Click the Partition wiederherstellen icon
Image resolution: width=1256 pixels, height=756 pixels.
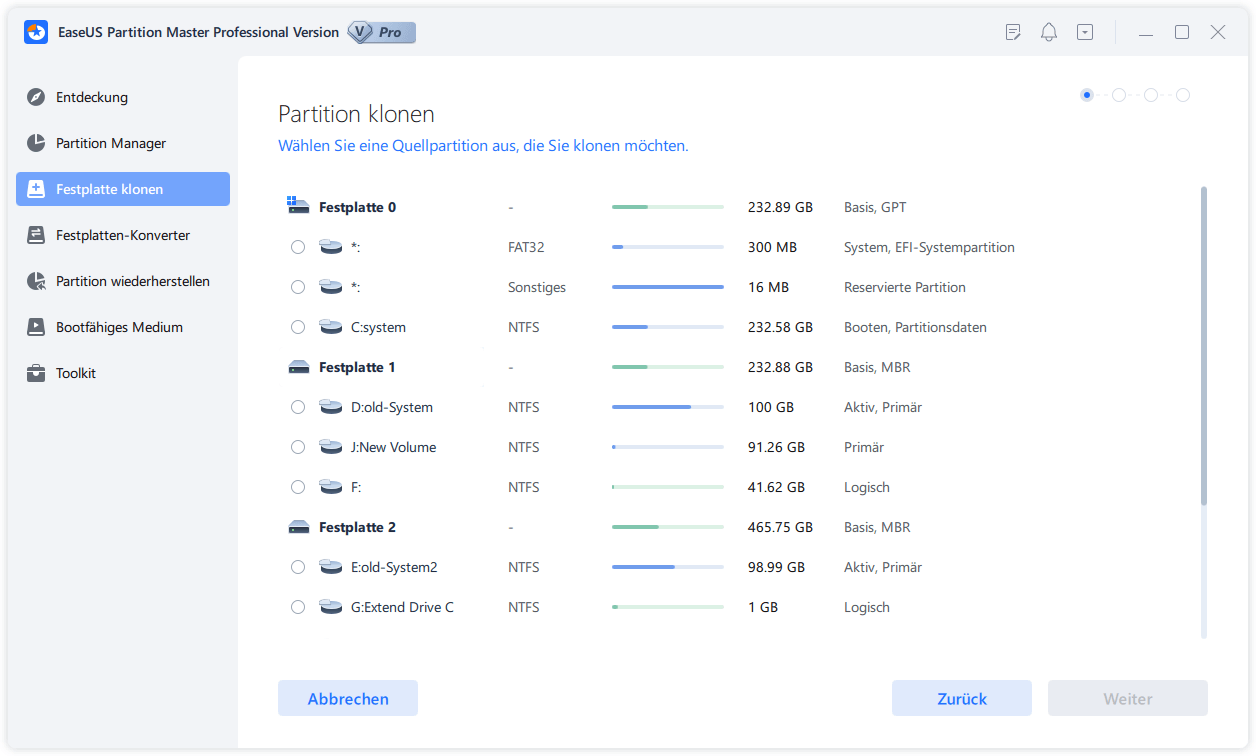point(36,281)
